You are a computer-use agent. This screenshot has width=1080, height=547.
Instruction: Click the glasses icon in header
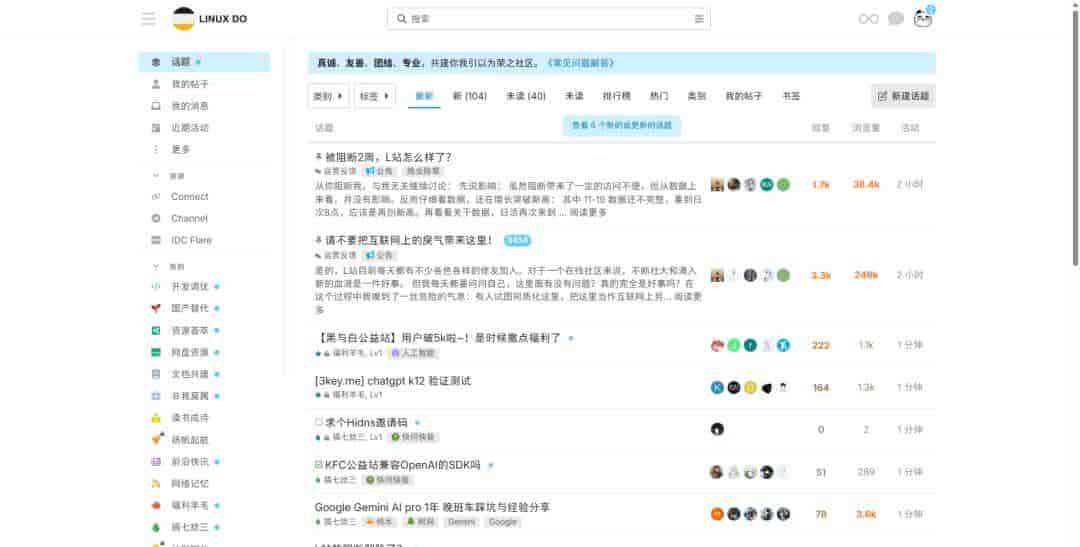coord(869,19)
